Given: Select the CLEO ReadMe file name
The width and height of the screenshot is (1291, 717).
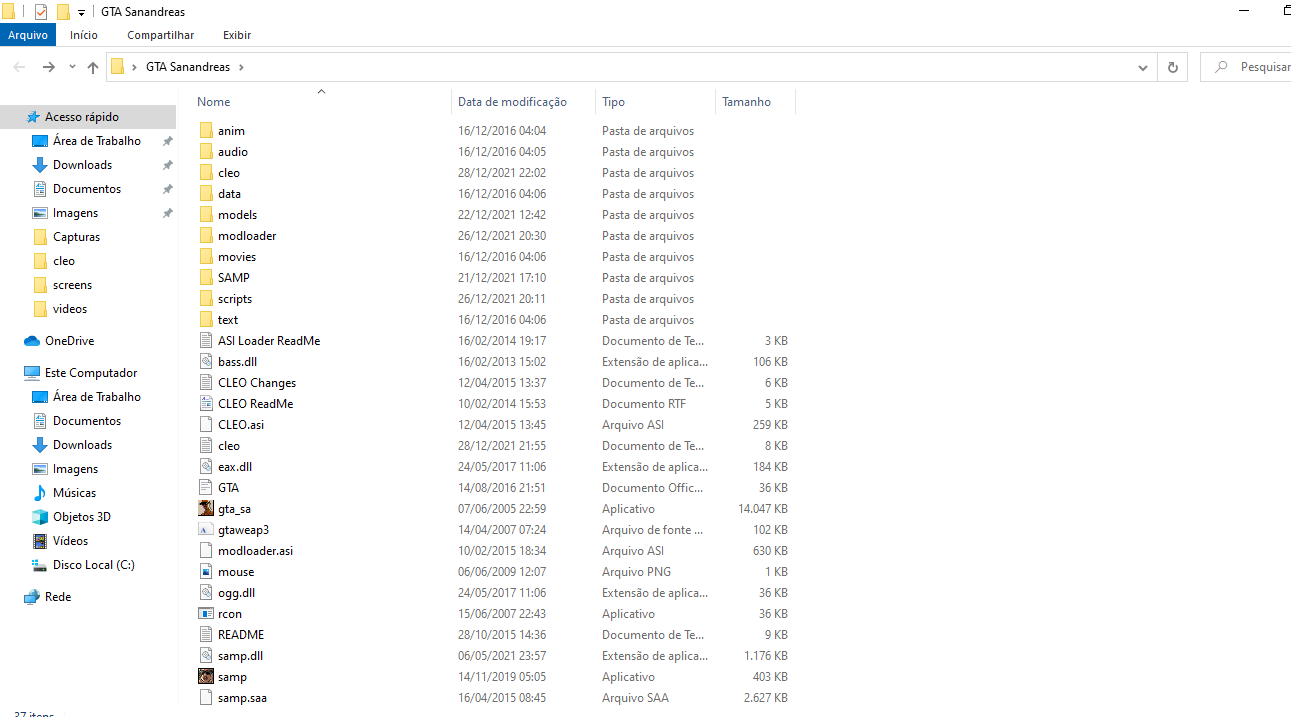Looking at the screenshot, I should click(256, 404).
